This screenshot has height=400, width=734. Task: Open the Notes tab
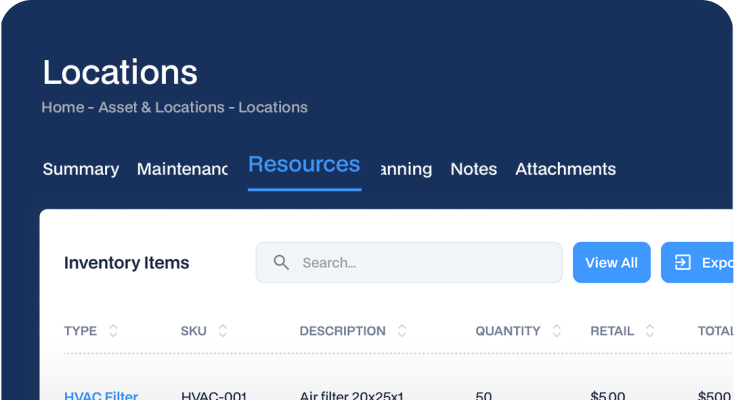tap(473, 169)
